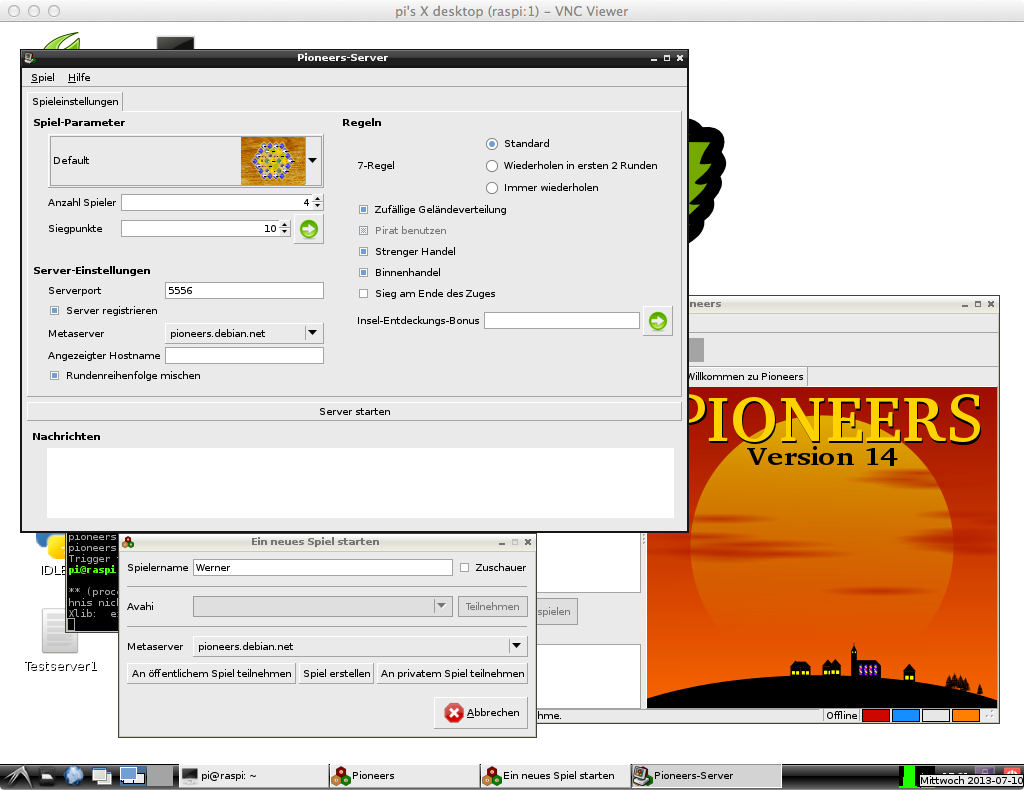Viewport: 1024px width, 790px height.
Task: Disable the Strenger Handel checkbox
Action: [364, 251]
